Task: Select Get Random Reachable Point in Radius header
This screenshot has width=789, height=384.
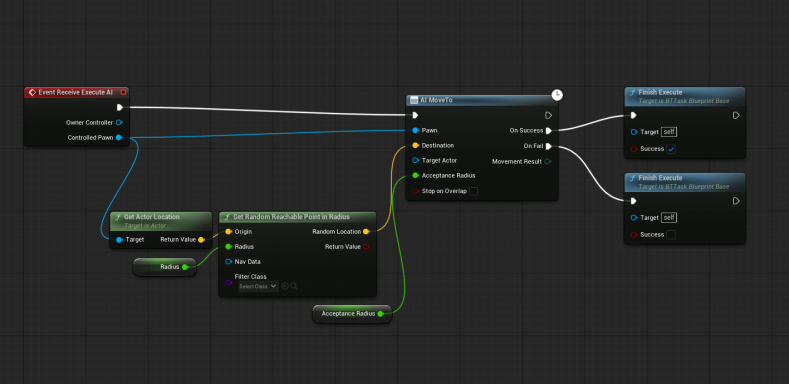Action: pyautogui.click(x=297, y=217)
